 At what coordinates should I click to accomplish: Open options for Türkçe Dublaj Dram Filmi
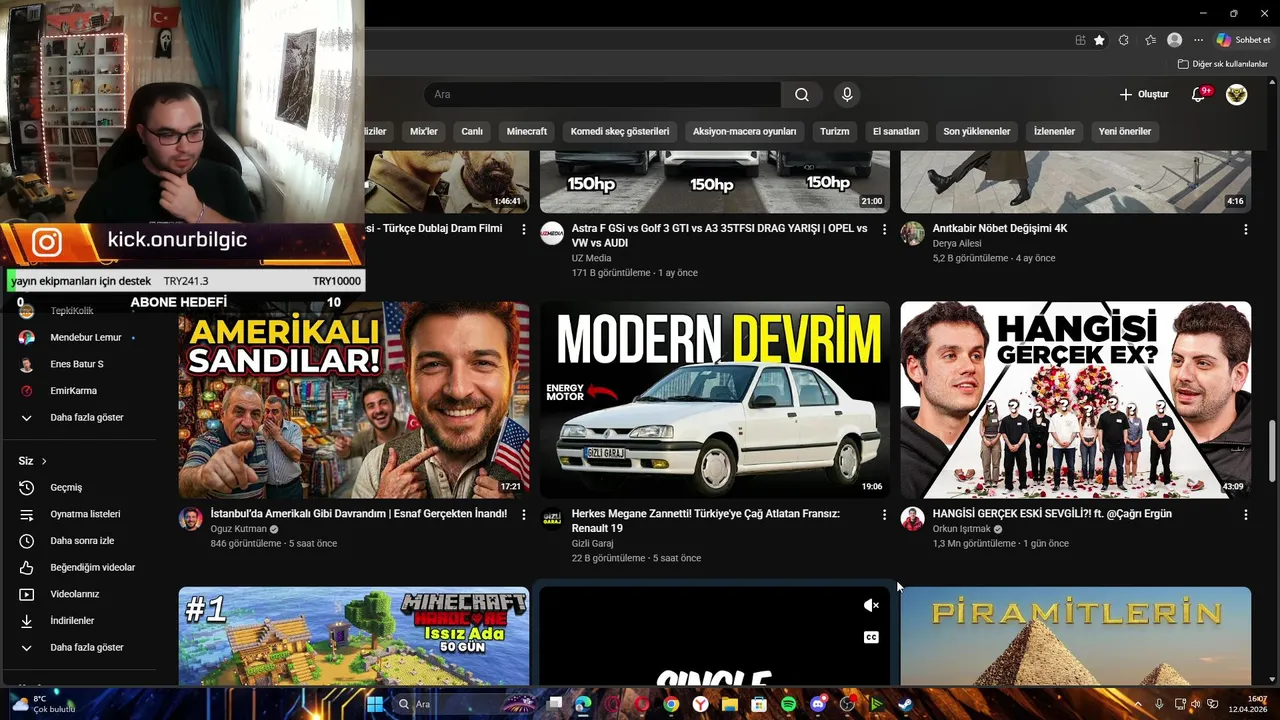pos(524,229)
